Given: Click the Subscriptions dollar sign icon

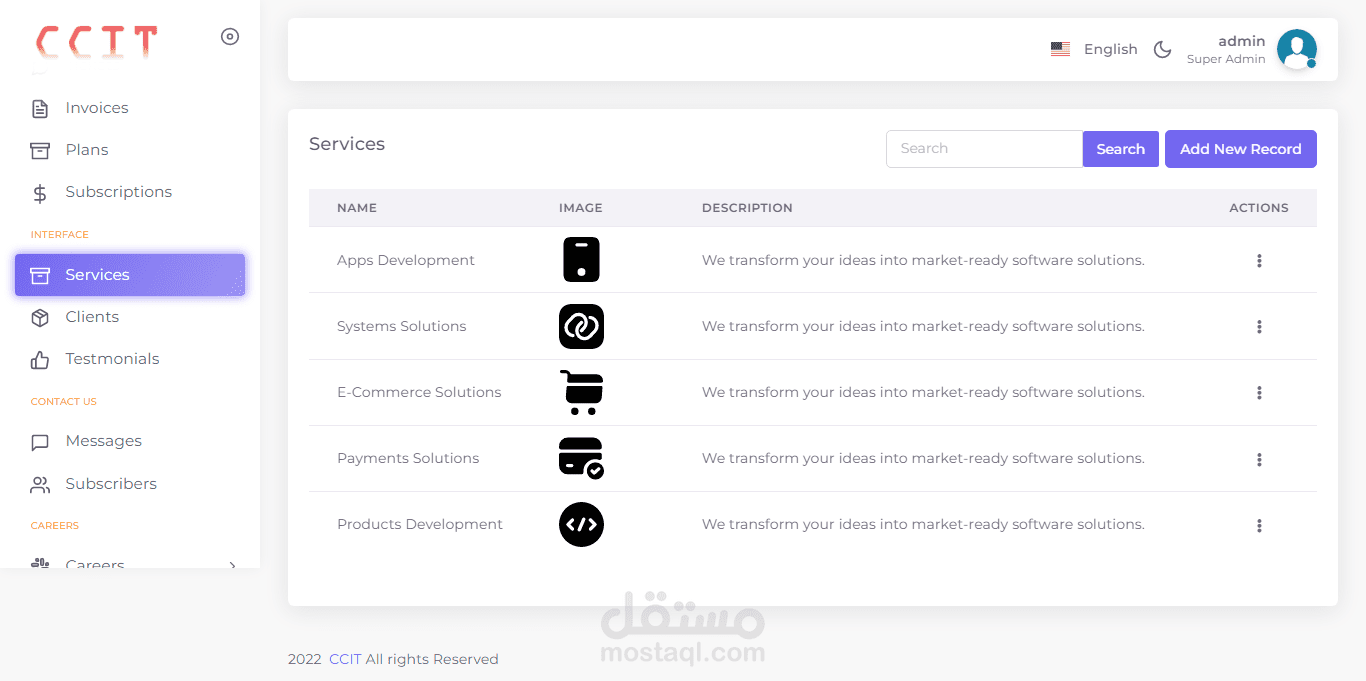Looking at the screenshot, I should [40, 193].
